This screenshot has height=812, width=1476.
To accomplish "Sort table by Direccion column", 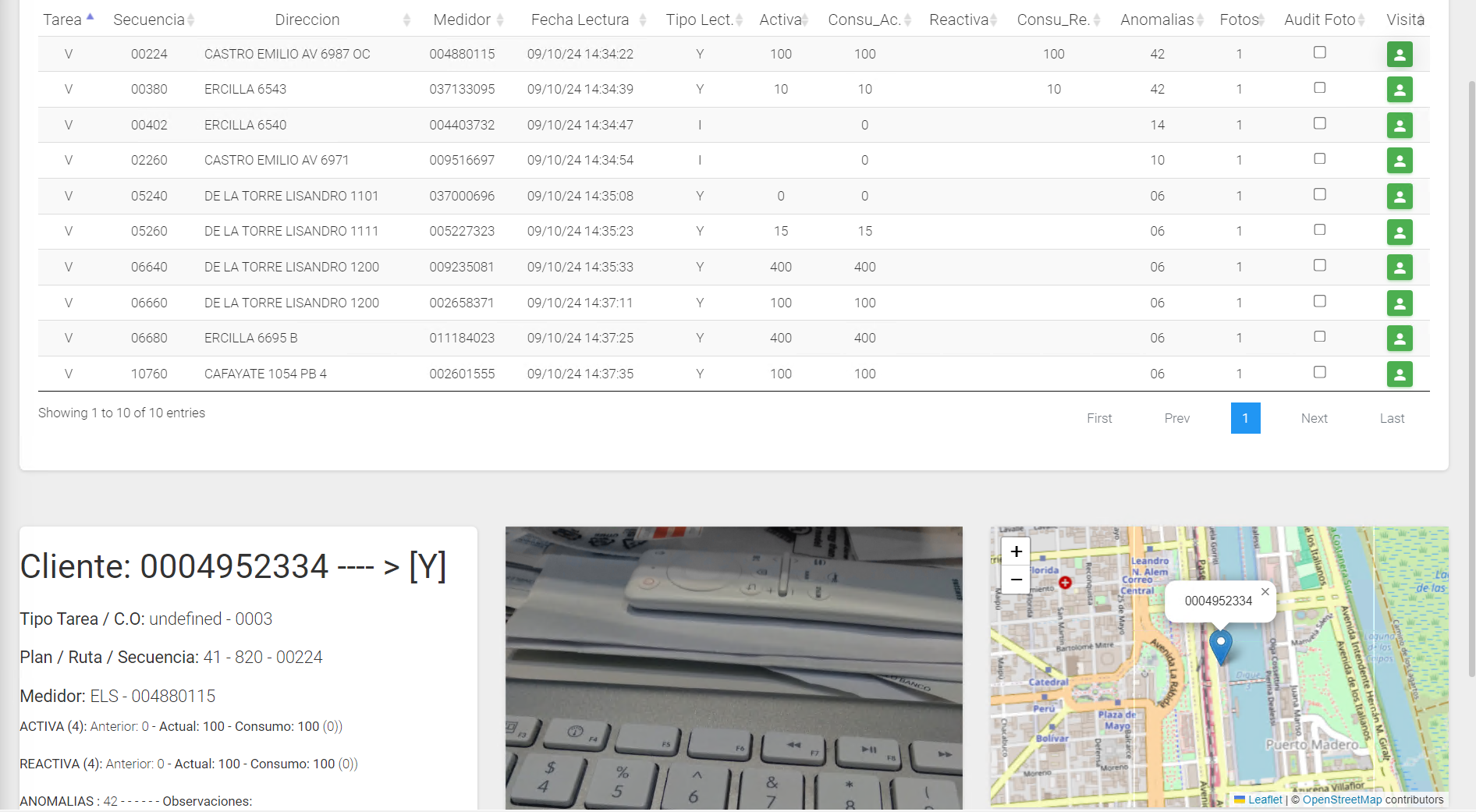I will tap(307, 20).
